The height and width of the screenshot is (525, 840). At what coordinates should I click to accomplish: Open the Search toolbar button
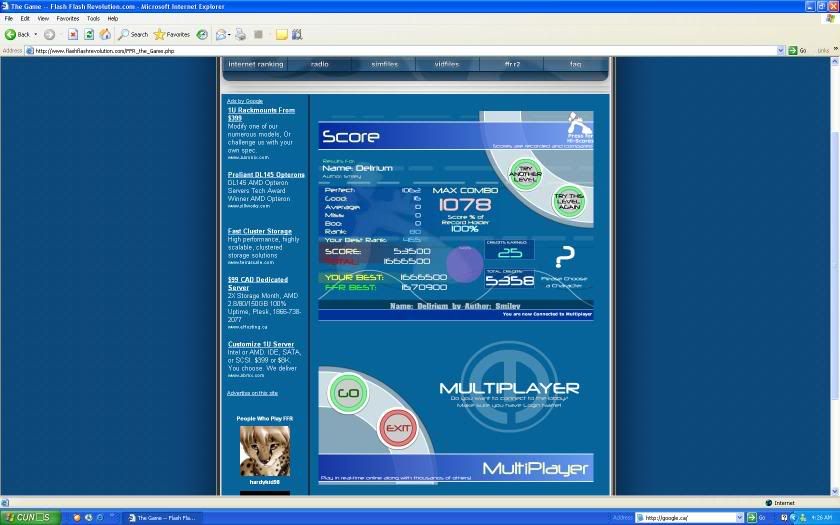point(132,34)
